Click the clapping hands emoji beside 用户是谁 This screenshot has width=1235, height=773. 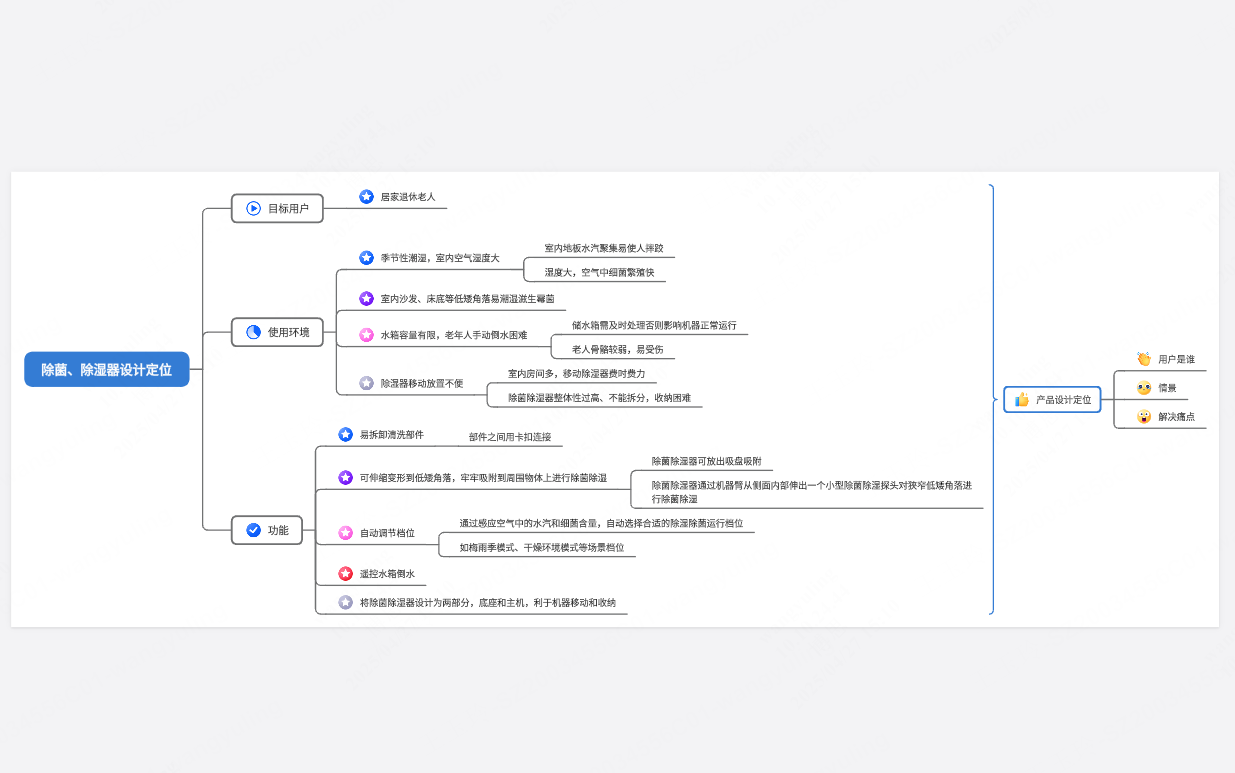1144,359
